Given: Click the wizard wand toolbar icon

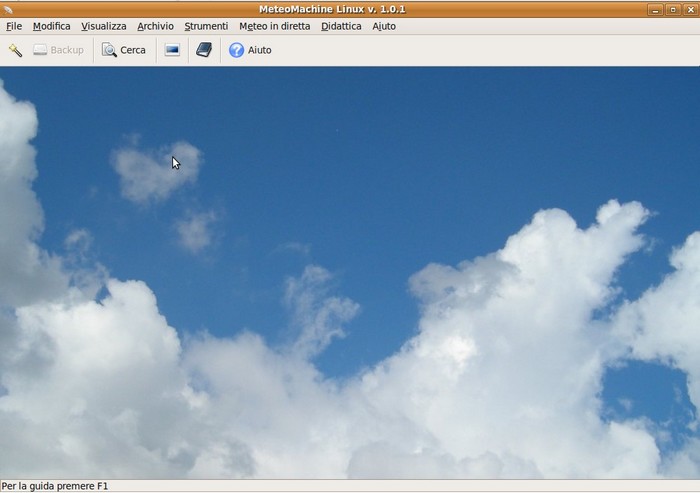Looking at the screenshot, I should 15,50.
